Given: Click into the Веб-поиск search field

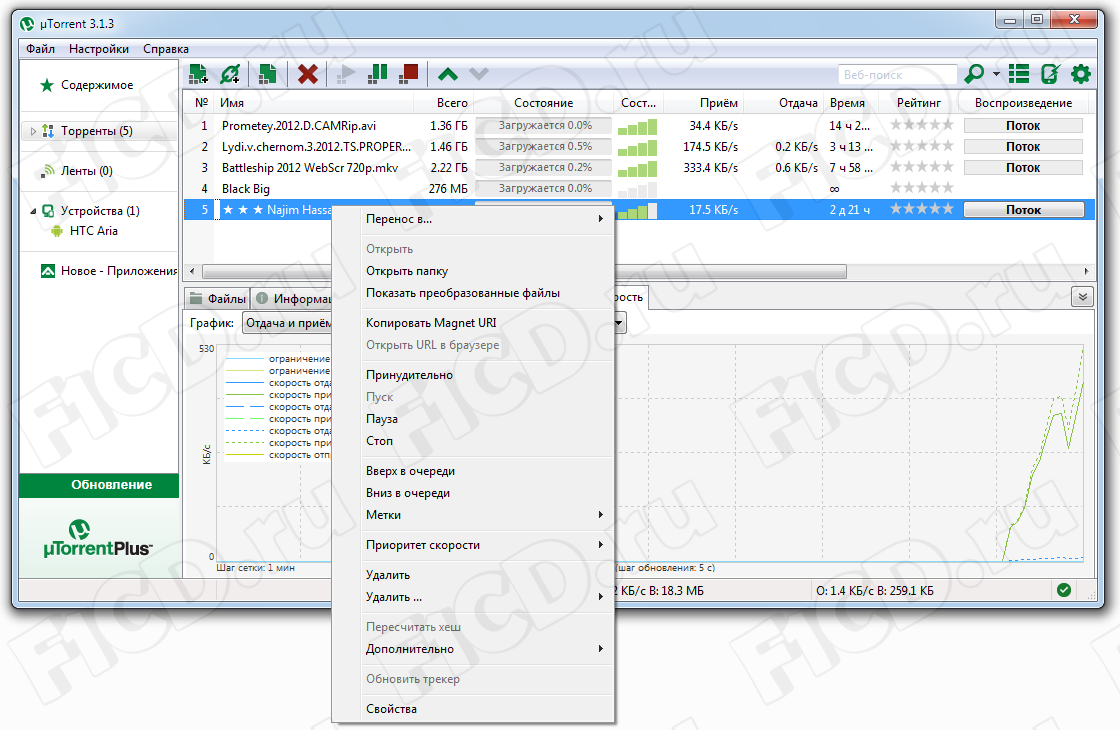Looking at the screenshot, I should (x=897, y=74).
